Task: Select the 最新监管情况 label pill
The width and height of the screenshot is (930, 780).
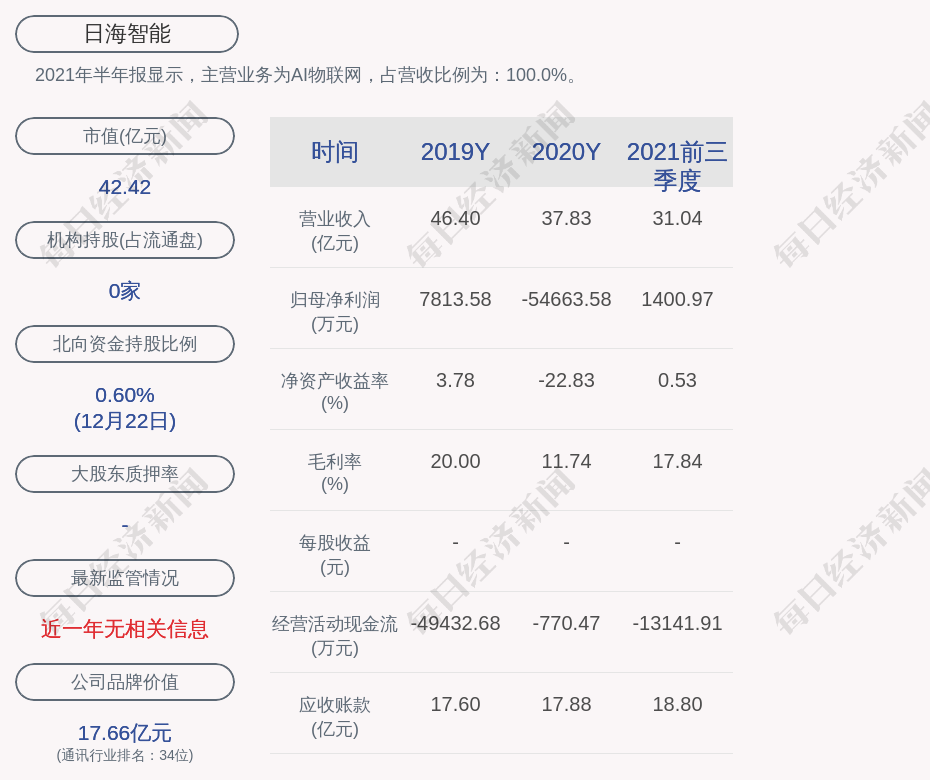Action: (x=125, y=578)
